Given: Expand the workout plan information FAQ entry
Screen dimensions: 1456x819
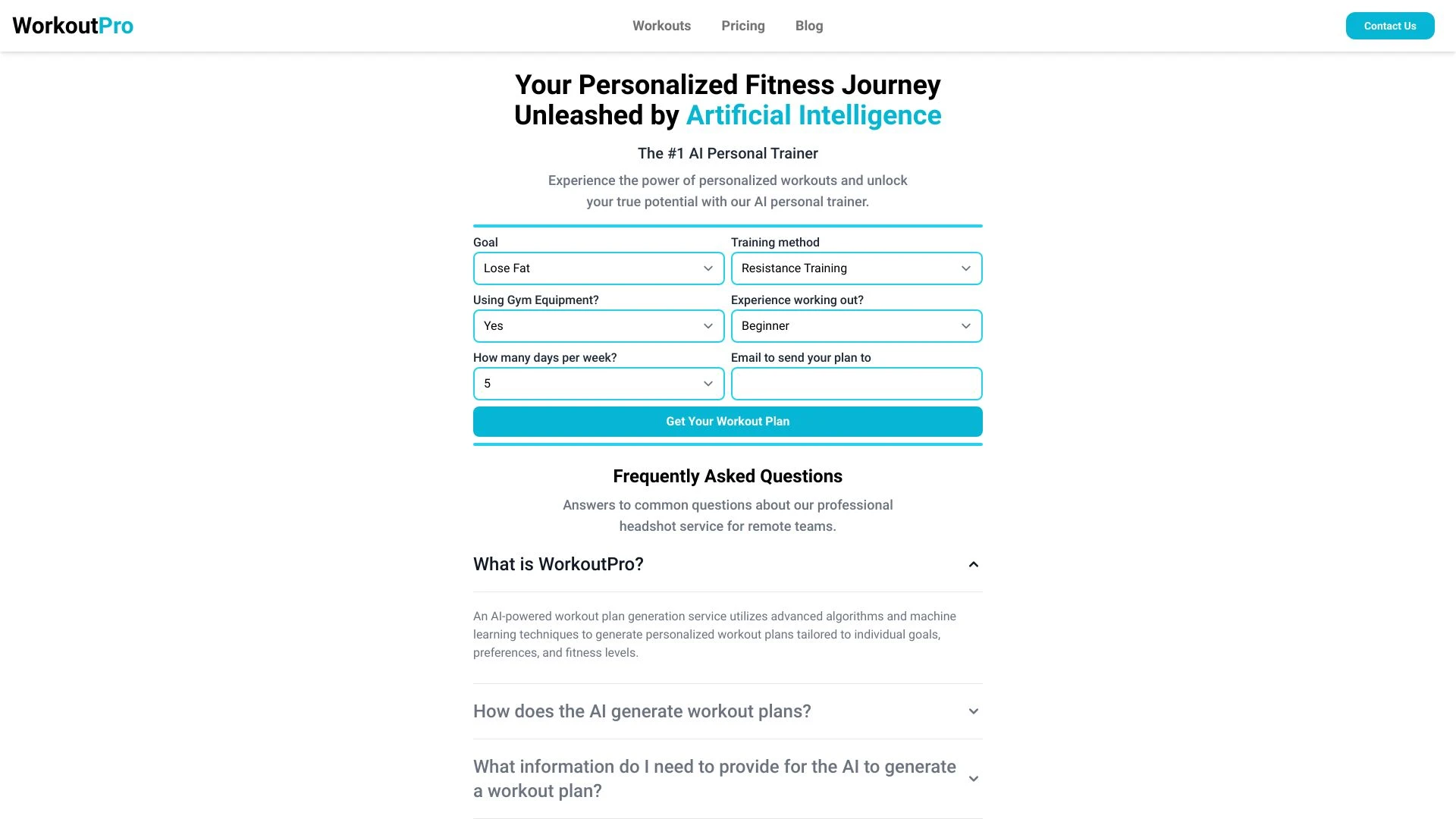Looking at the screenshot, I should pos(714,778).
